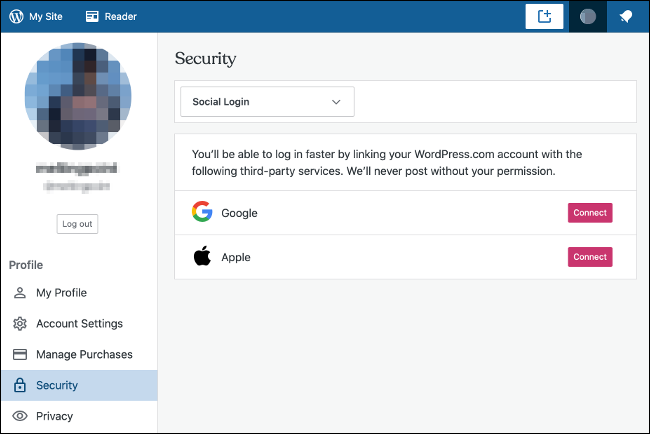Click the Apple logo icon
The width and height of the screenshot is (650, 434).
click(203, 257)
